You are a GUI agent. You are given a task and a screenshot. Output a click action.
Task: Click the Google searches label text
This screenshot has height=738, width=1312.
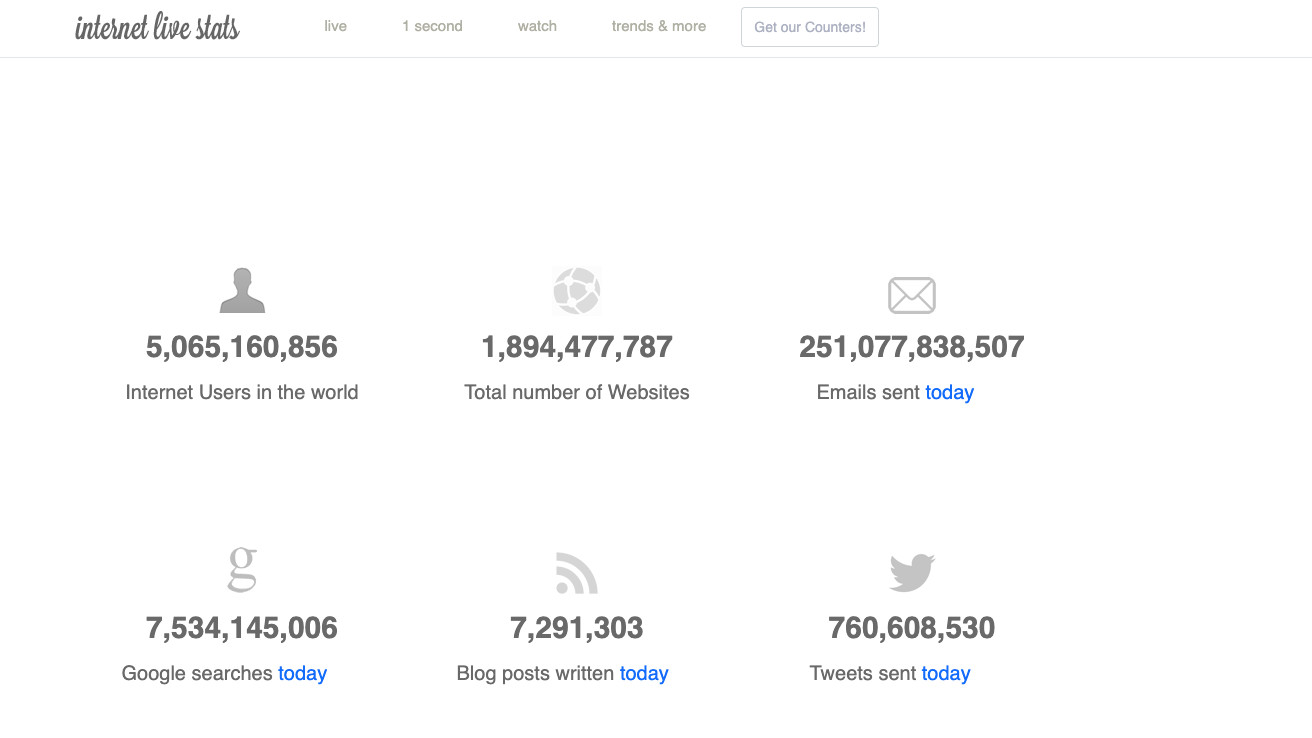(x=197, y=673)
